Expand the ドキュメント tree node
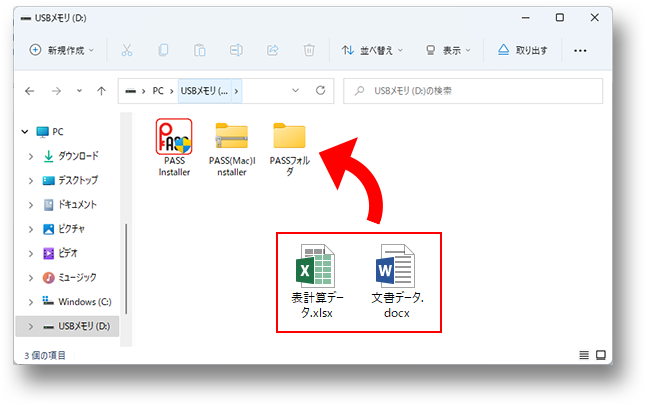This screenshot has width=647, height=406. 31,205
